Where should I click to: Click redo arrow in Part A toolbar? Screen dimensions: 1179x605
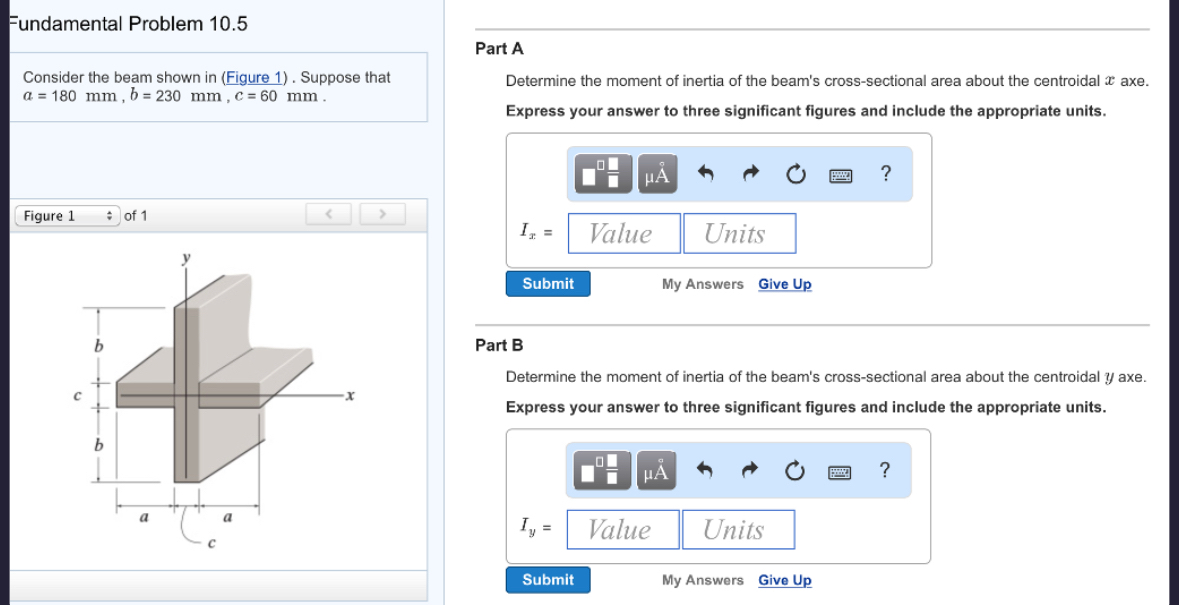click(750, 174)
